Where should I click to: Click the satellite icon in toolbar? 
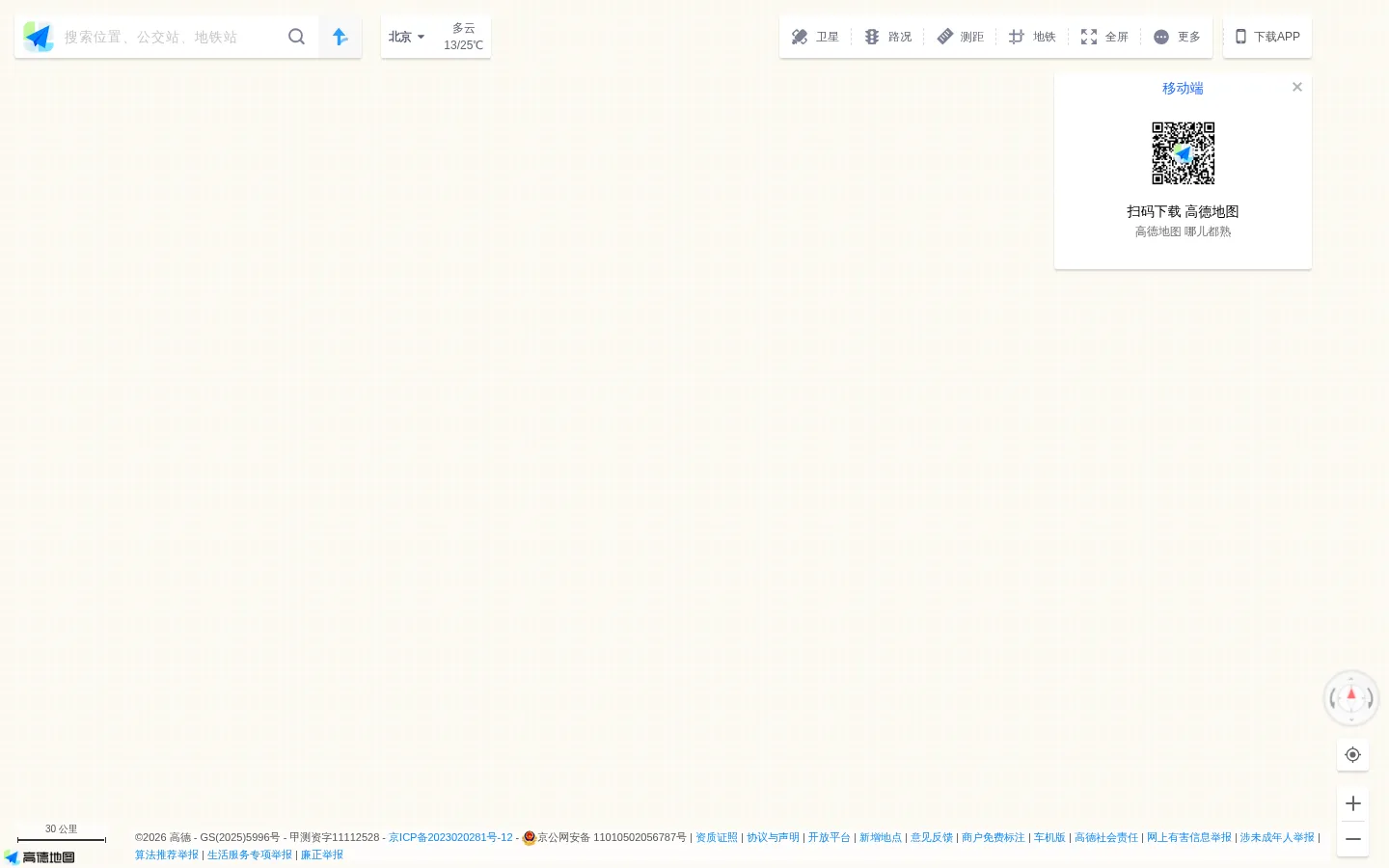800,37
